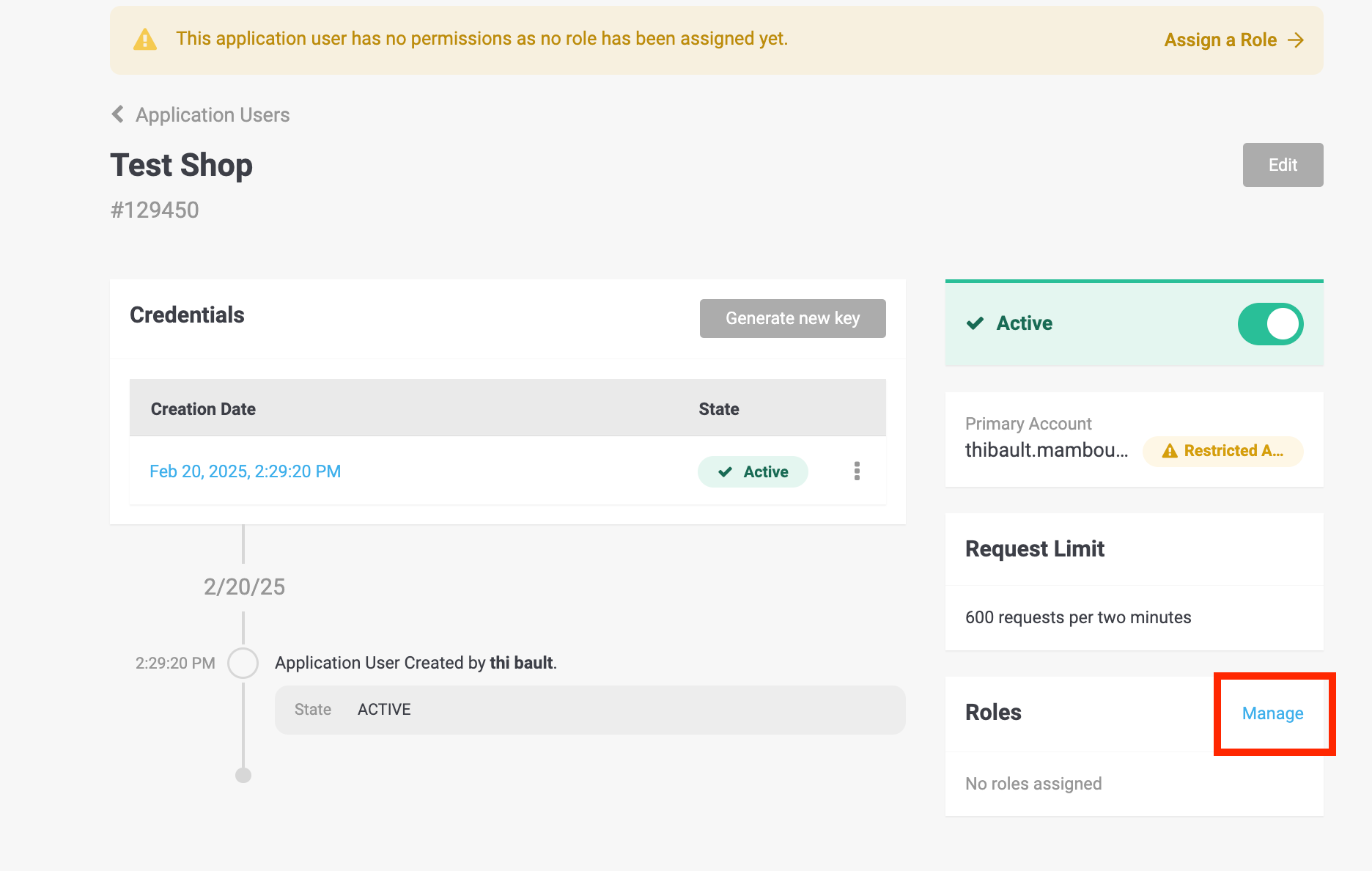The height and width of the screenshot is (871, 1372).
Task: Click the back chevron before Application Users
Action: pos(117,114)
